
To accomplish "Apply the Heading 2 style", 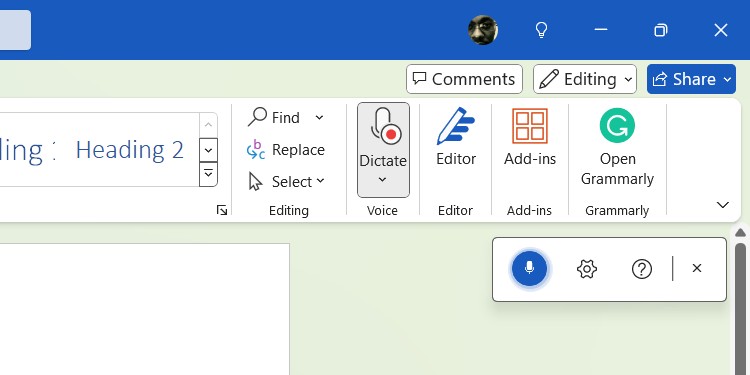I will tap(130, 150).
